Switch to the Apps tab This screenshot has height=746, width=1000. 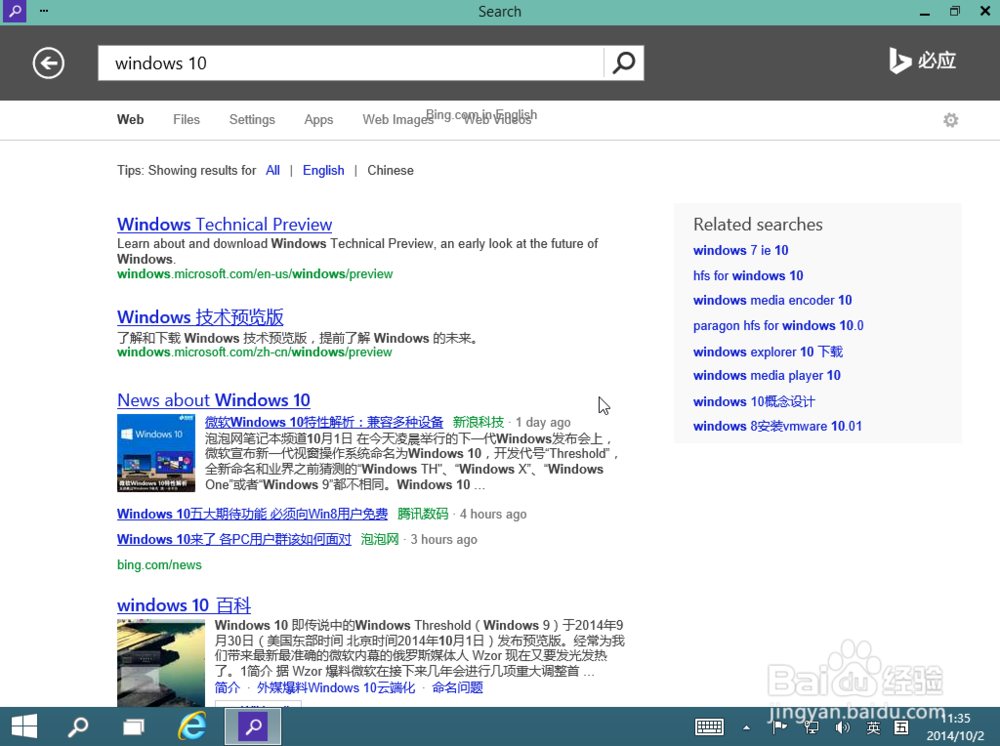(318, 119)
